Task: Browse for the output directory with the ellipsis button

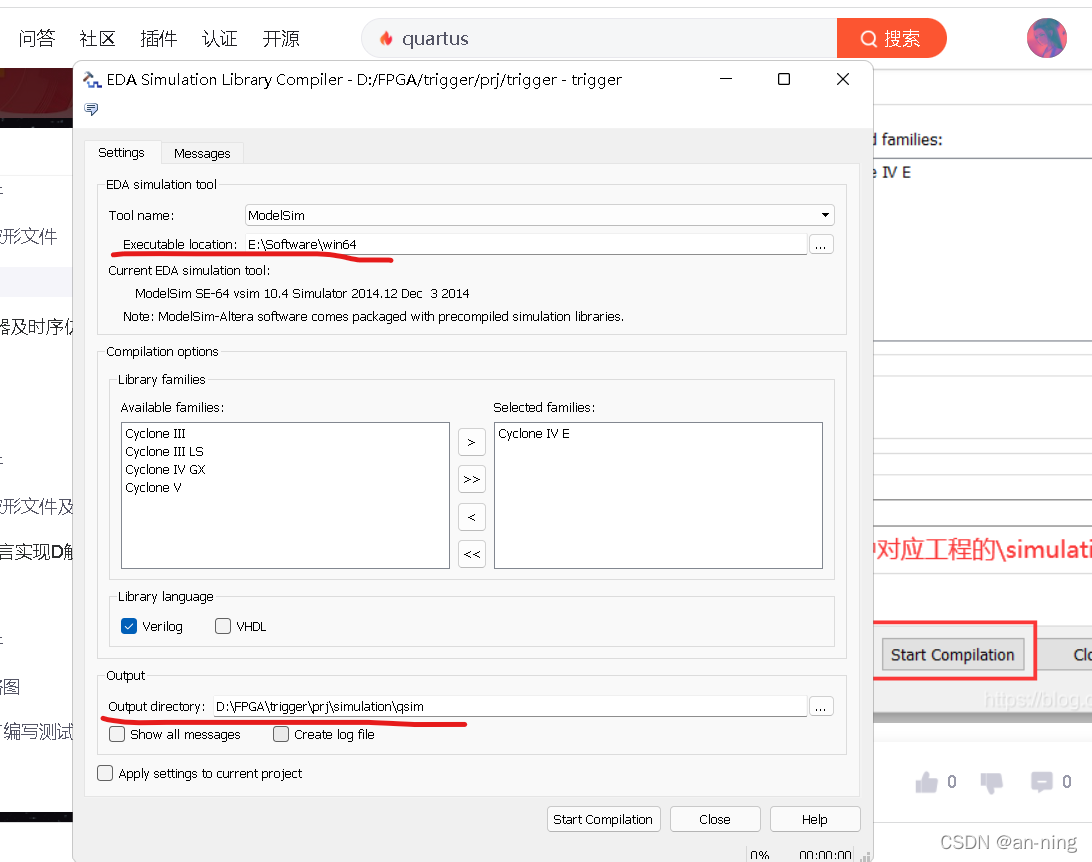Action: (821, 706)
